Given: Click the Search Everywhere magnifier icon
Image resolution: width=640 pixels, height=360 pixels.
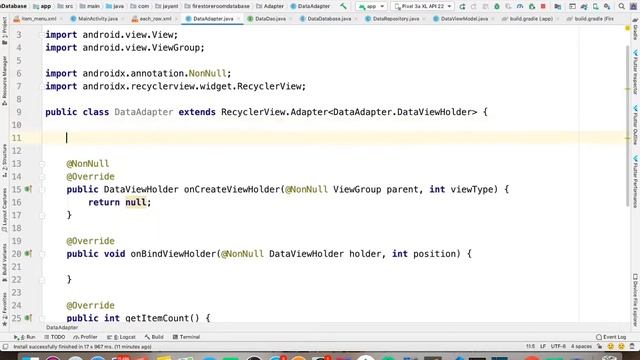Looking at the screenshot, I should click(622, 7).
